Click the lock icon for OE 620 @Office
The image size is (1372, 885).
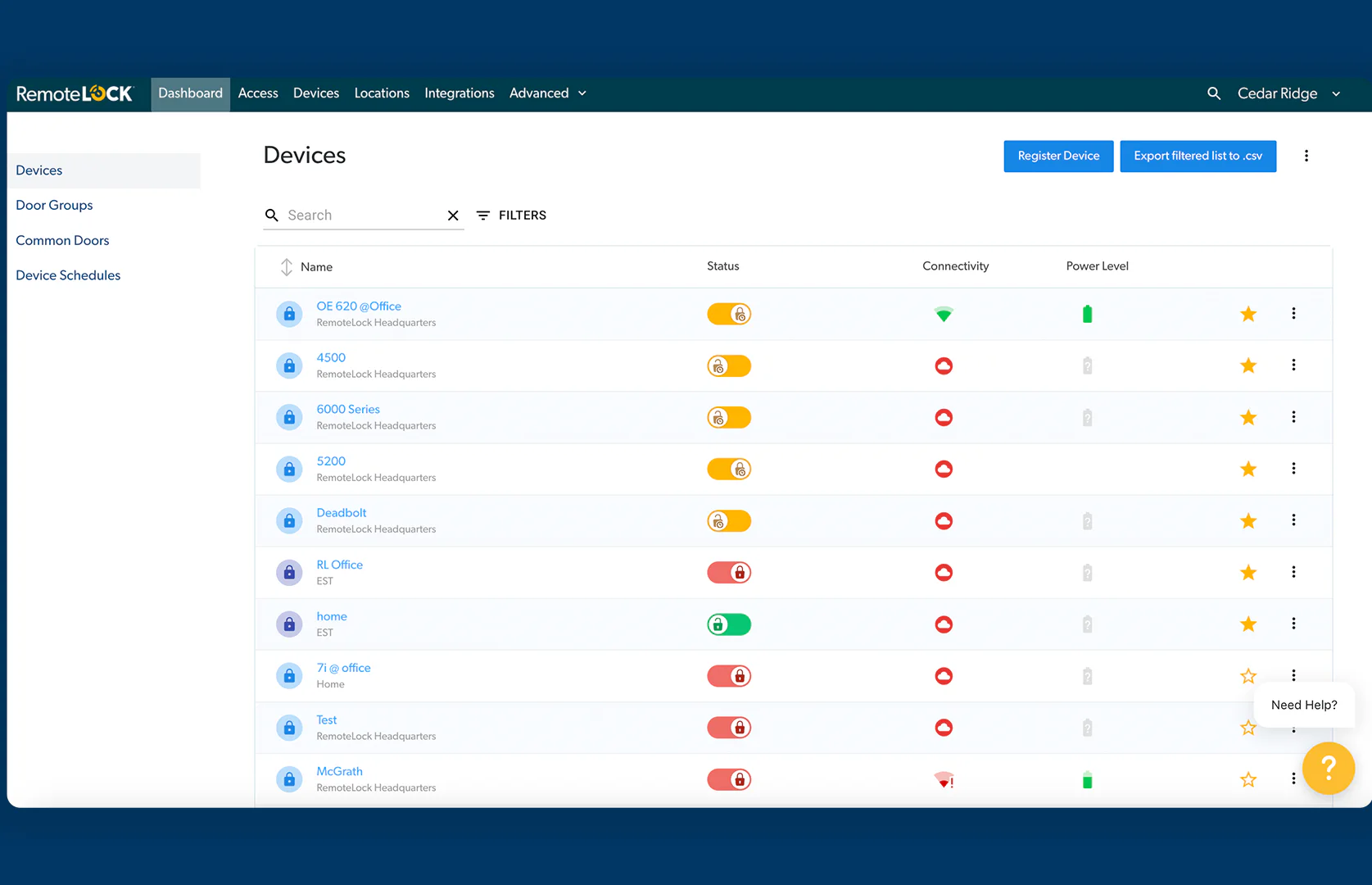click(289, 314)
